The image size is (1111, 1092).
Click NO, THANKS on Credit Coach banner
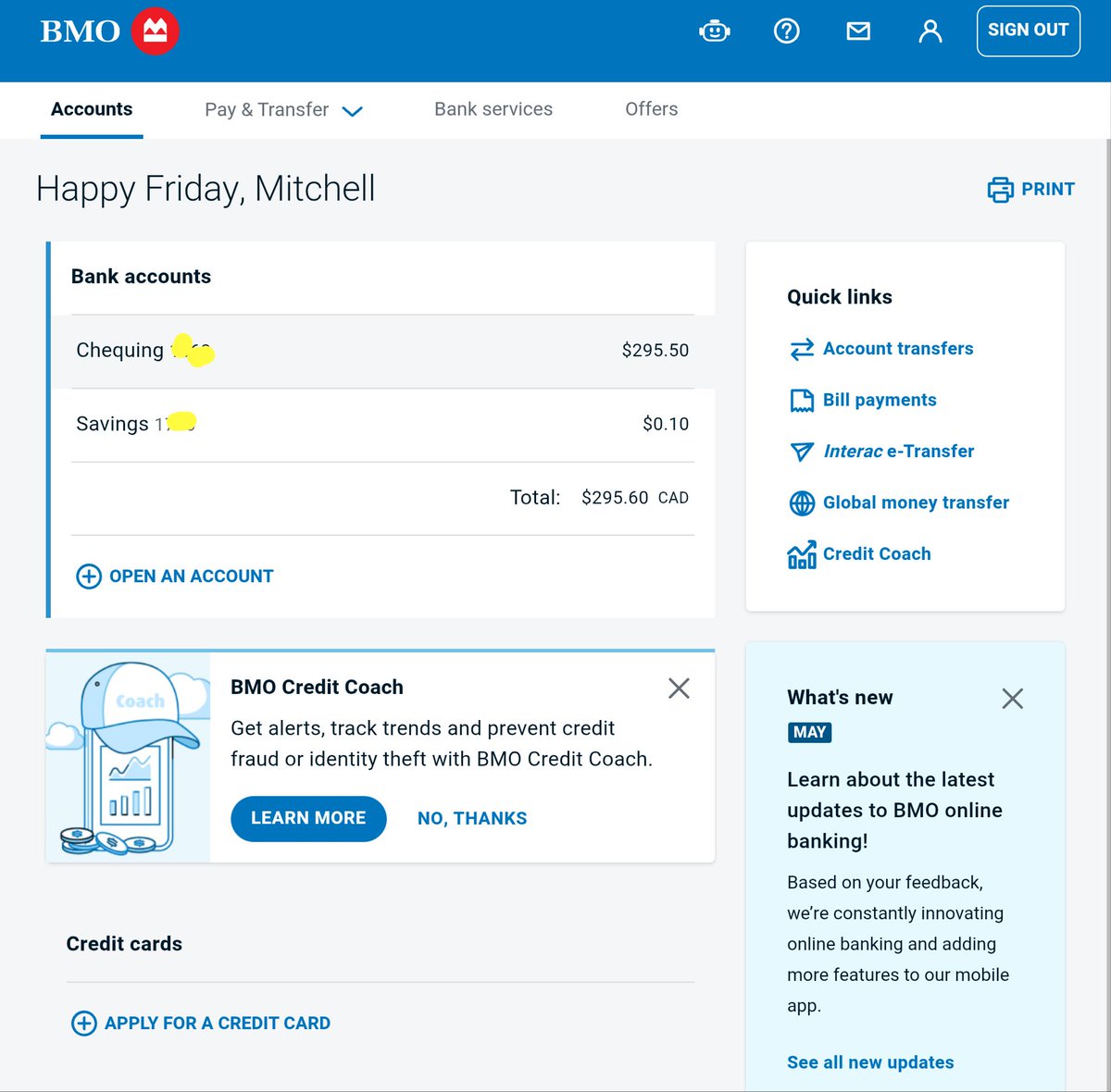click(x=472, y=819)
